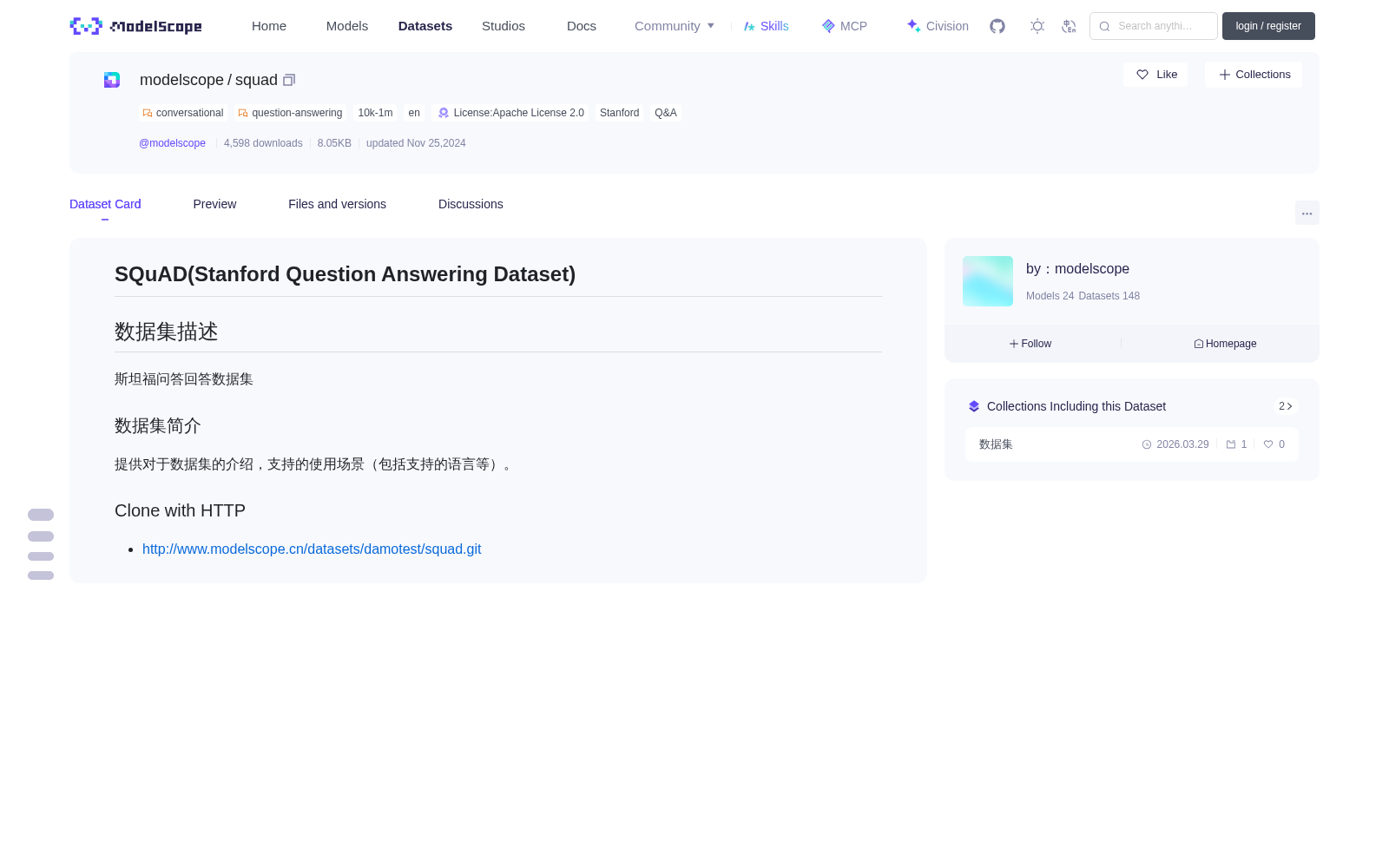Click the Datasets 148 count text

[1109, 296]
